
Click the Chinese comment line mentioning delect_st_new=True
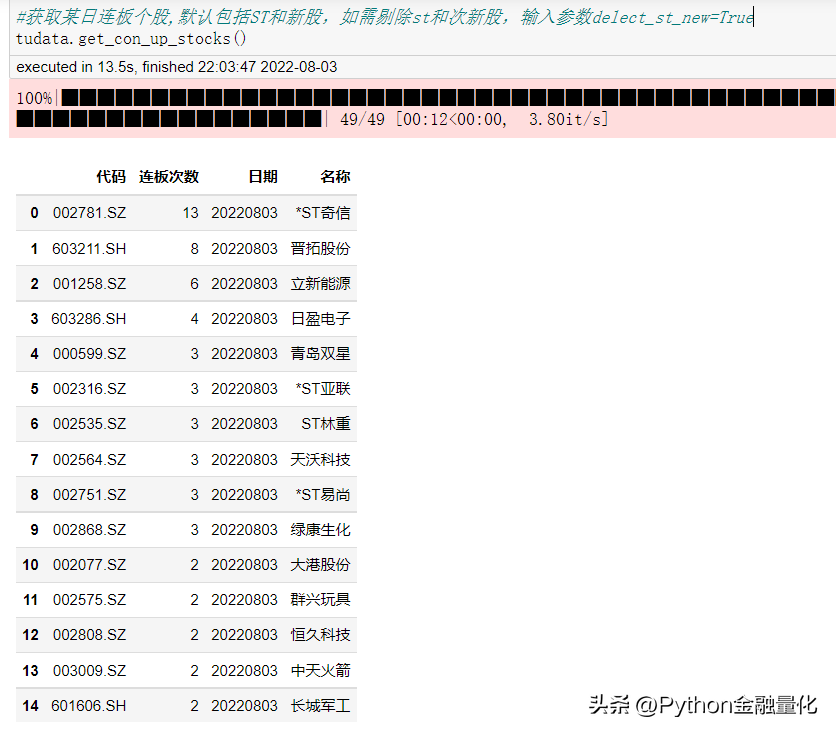[385, 17]
